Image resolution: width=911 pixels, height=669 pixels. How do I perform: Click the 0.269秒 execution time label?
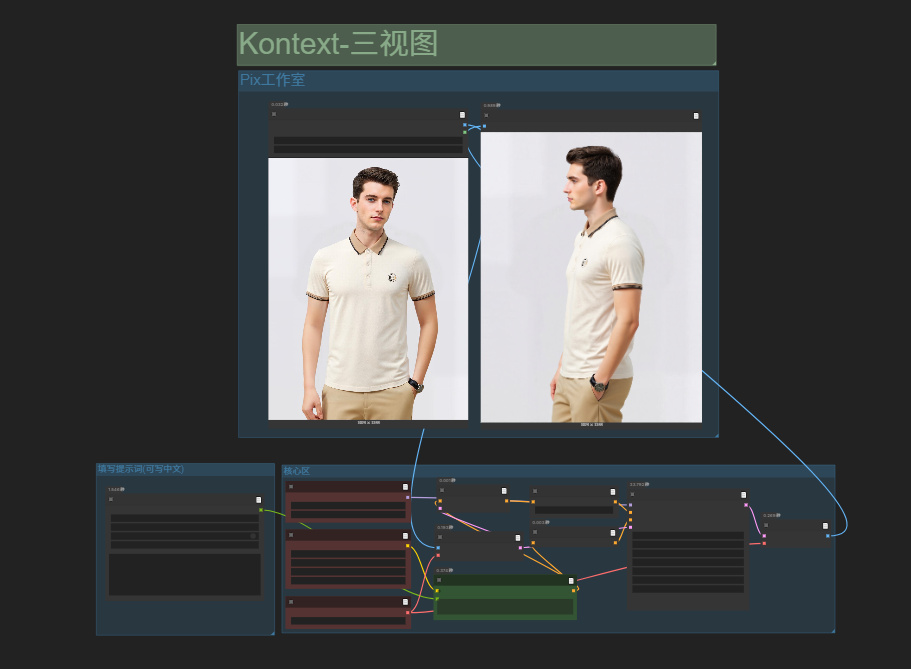pyautogui.click(x=772, y=516)
